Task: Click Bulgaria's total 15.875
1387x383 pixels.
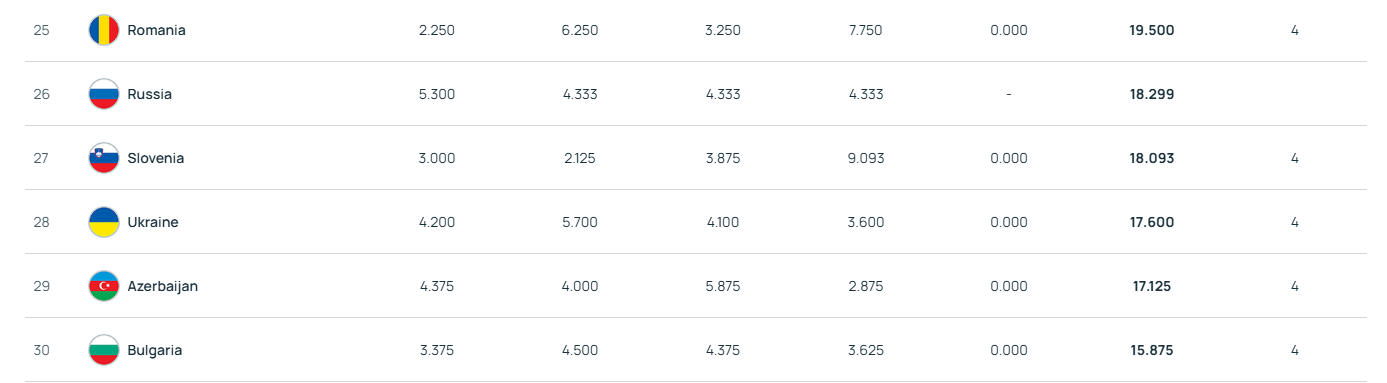Action: pos(1151,350)
